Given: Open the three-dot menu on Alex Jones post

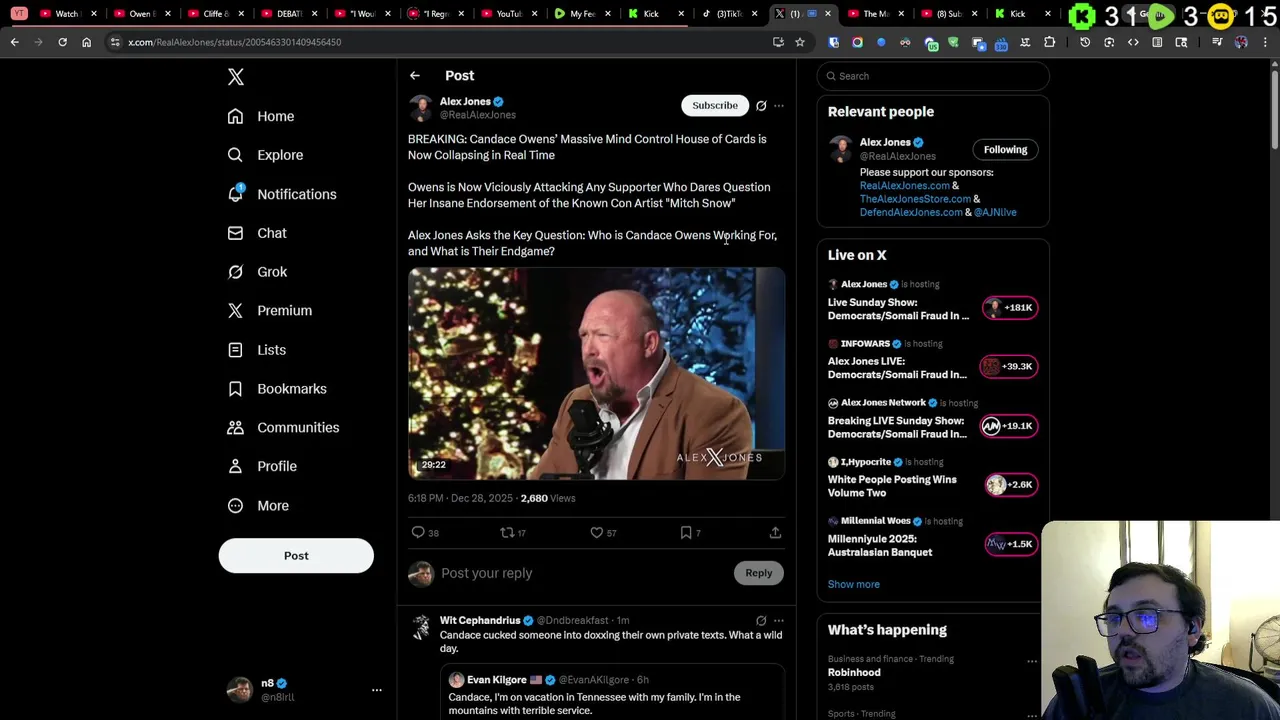Looking at the screenshot, I should [x=779, y=106].
